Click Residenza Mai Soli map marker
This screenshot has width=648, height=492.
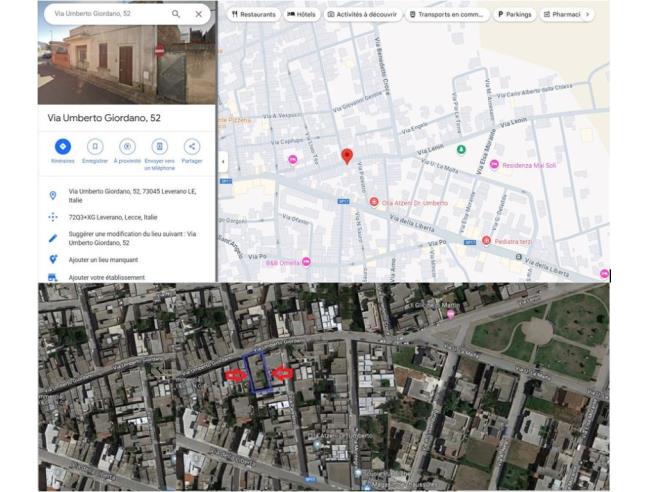[x=493, y=165]
